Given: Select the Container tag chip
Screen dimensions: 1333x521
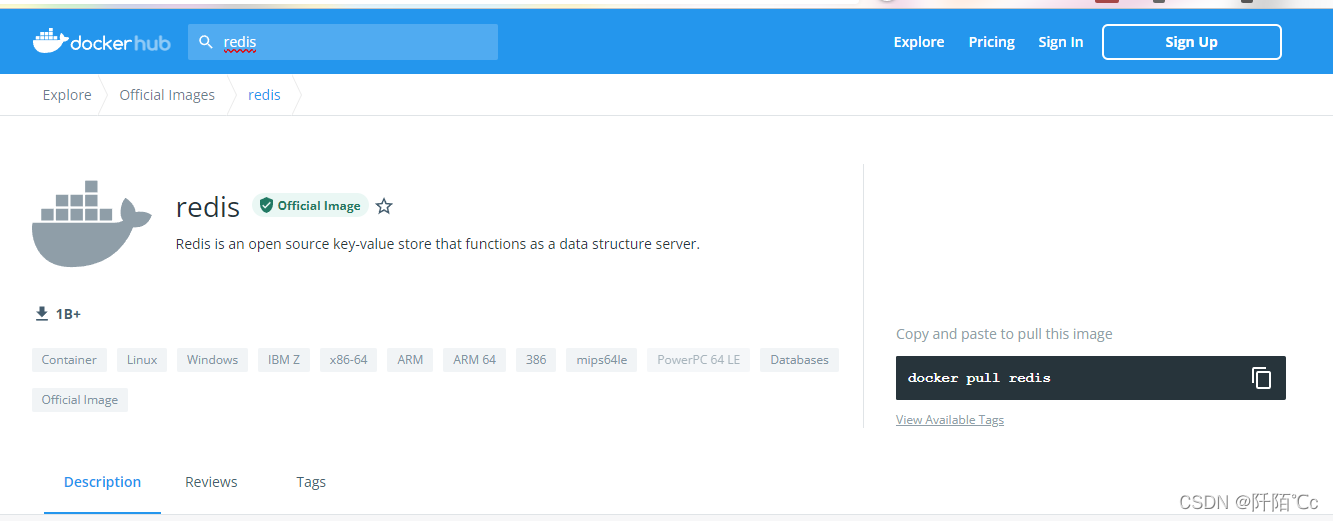Looking at the screenshot, I should click(x=69, y=360).
